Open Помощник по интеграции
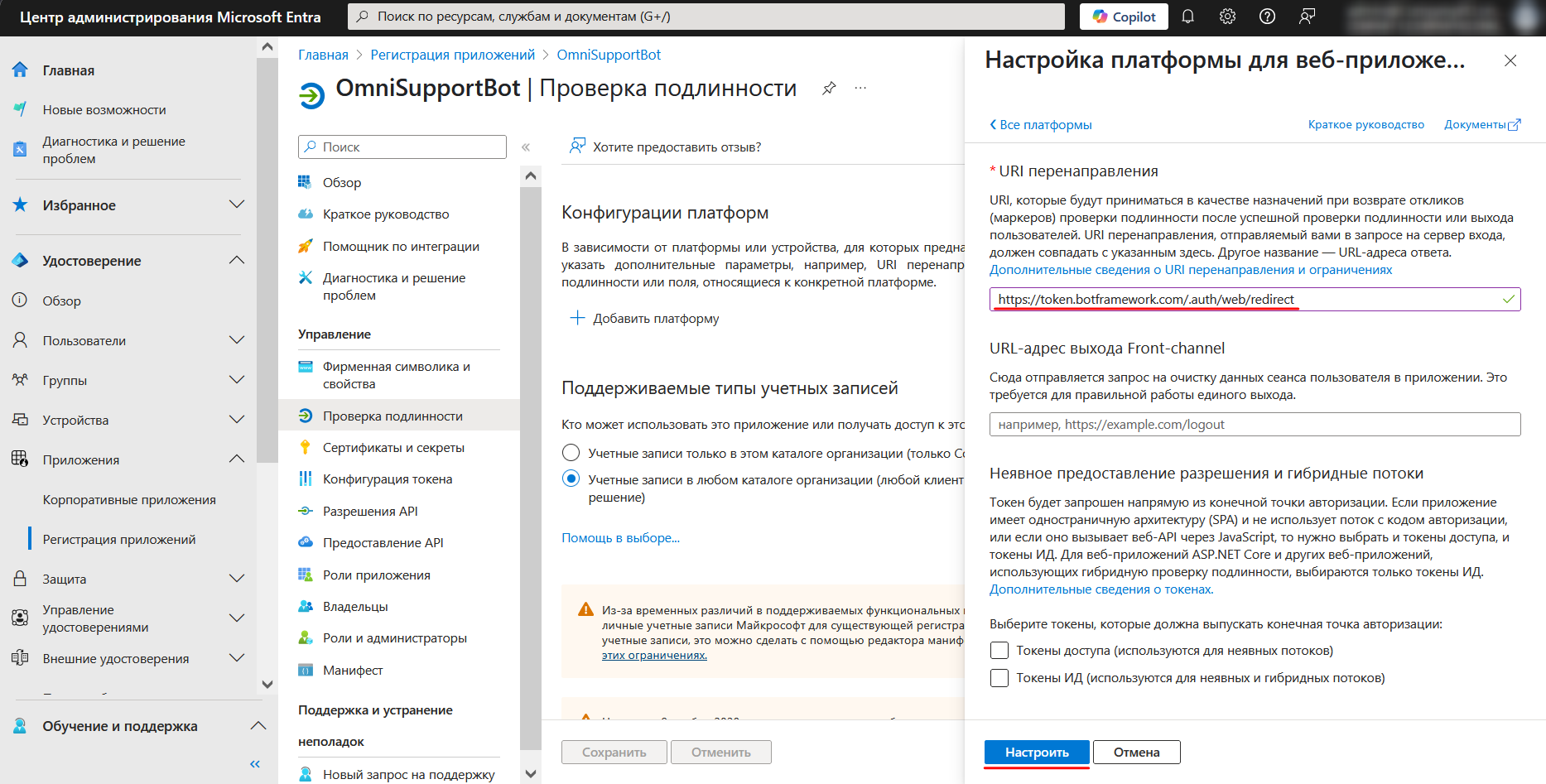Image resolution: width=1546 pixels, height=784 pixels. 401,247
